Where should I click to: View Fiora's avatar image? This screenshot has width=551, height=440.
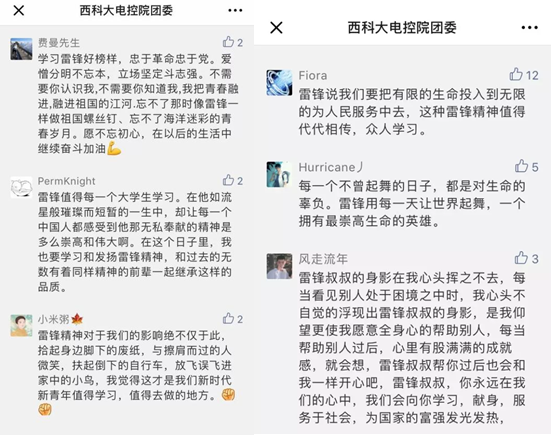(279, 83)
